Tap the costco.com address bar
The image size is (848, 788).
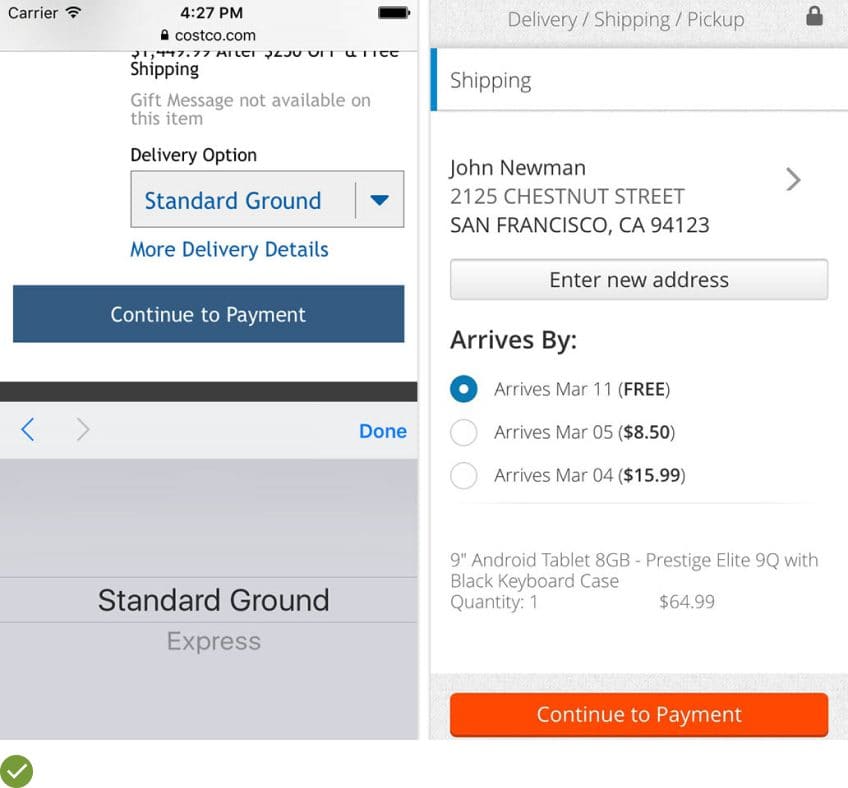[x=208, y=35]
